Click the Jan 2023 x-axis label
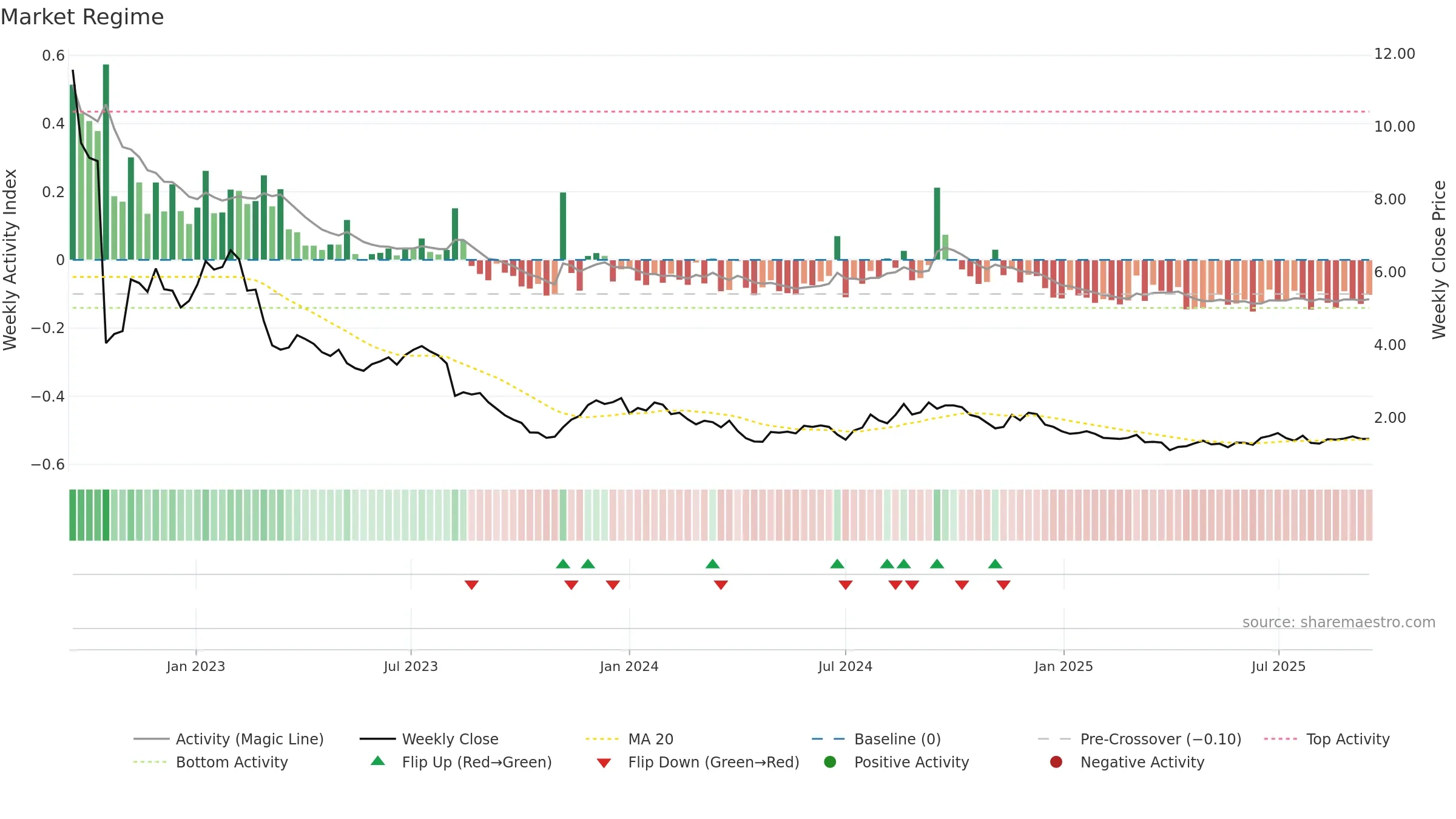Screen dimensions: 1456x819 (x=196, y=666)
